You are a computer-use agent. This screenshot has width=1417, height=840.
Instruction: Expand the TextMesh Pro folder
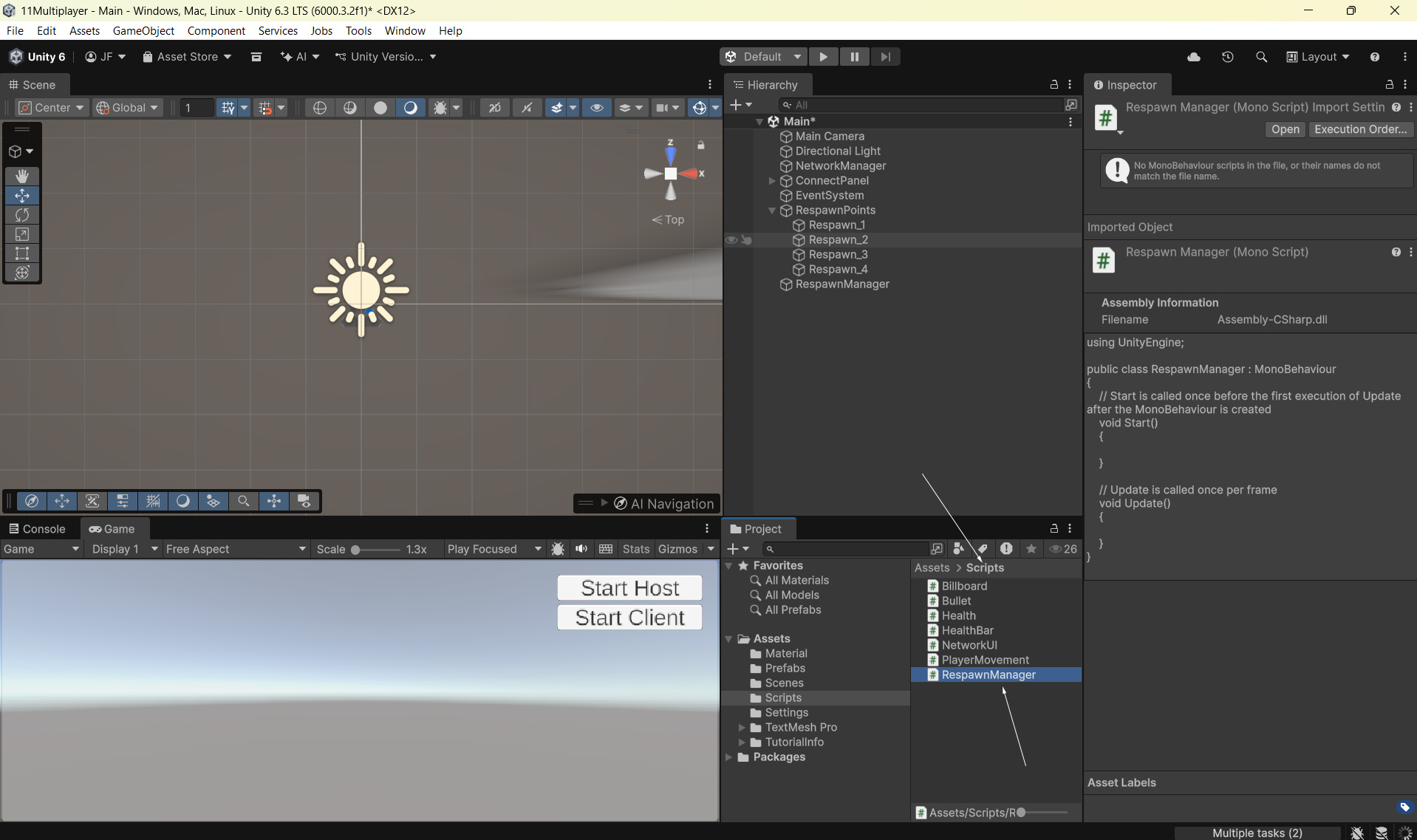(742, 728)
